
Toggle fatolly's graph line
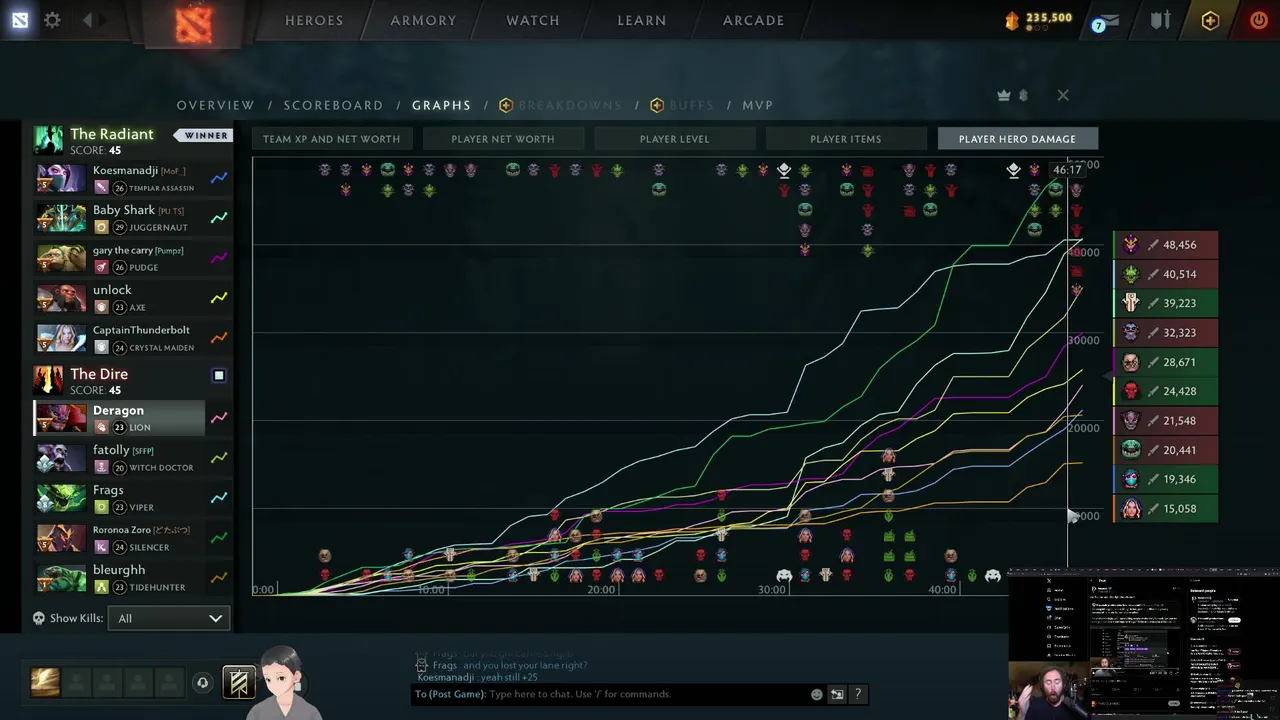[x=219, y=457]
